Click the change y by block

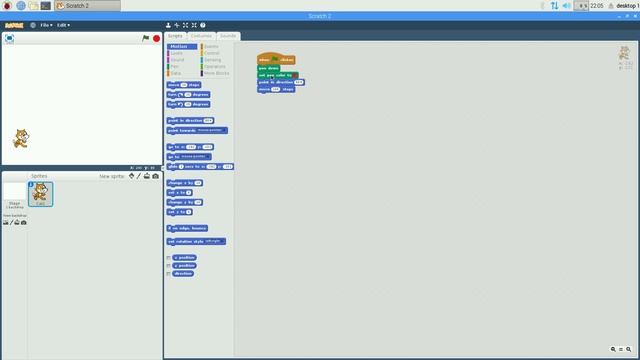(185, 202)
